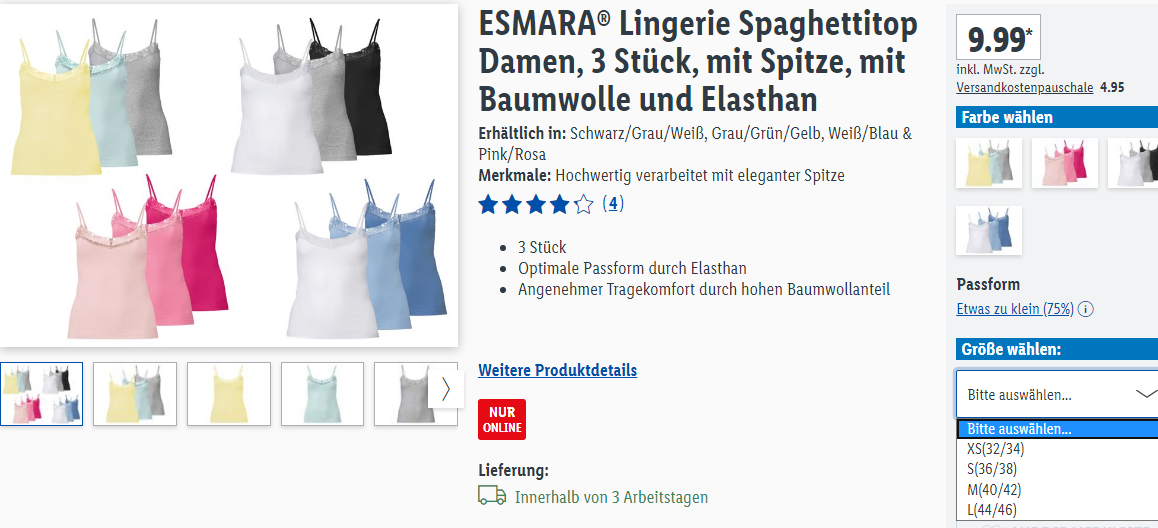Choose the white/grey/black color variant
Image resolution: width=1158 pixels, height=528 pixels.
click(1133, 162)
